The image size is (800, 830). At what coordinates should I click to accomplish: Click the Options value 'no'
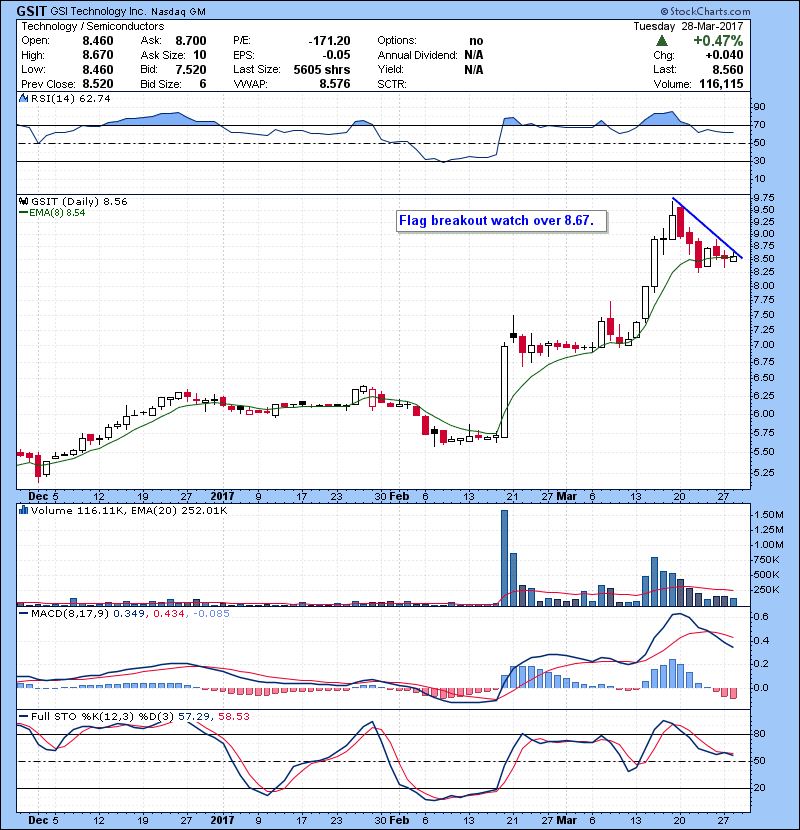pyautogui.click(x=476, y=41)
